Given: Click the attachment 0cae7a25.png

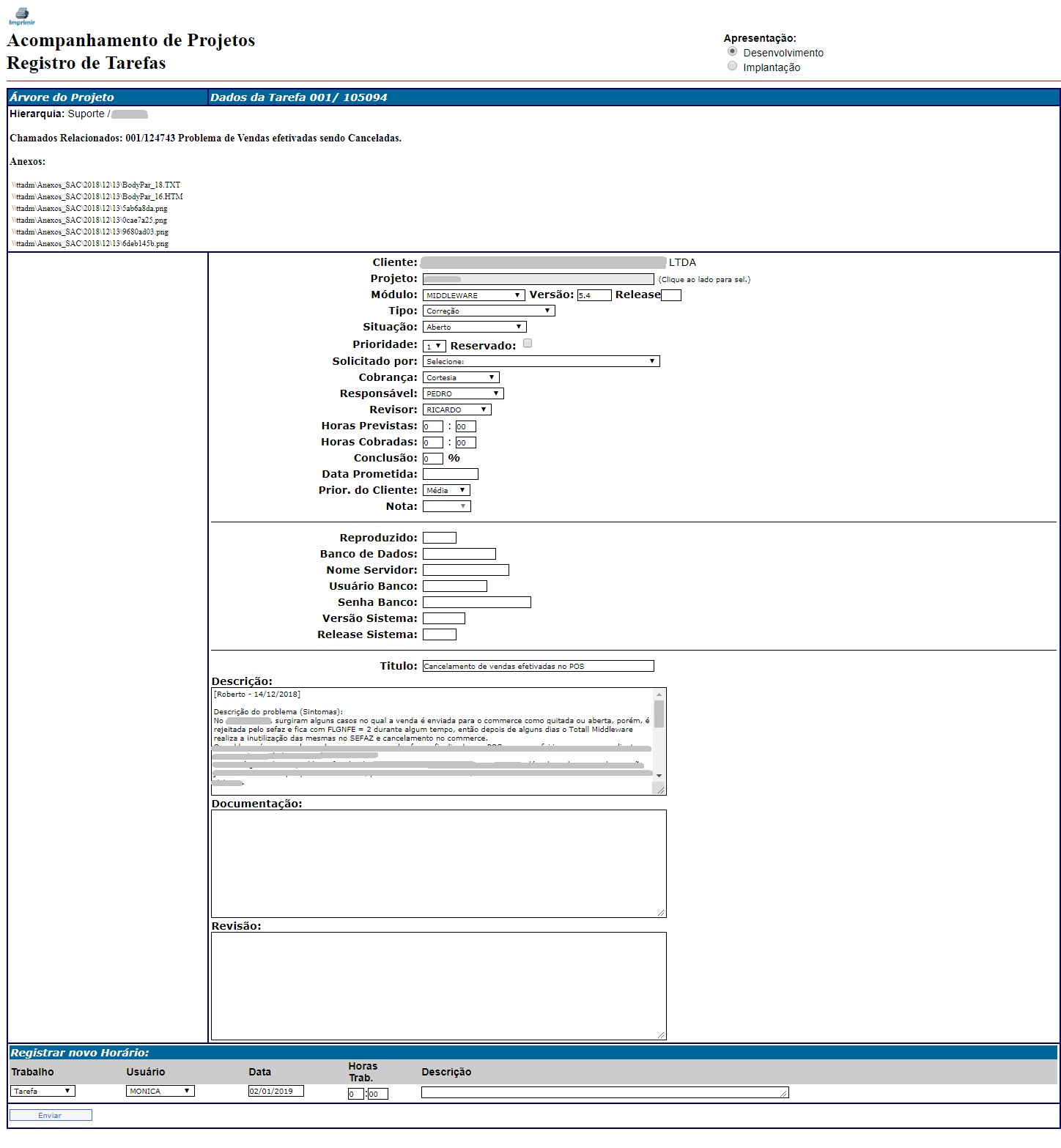Looking at the screenshot, I should point(89,221).
